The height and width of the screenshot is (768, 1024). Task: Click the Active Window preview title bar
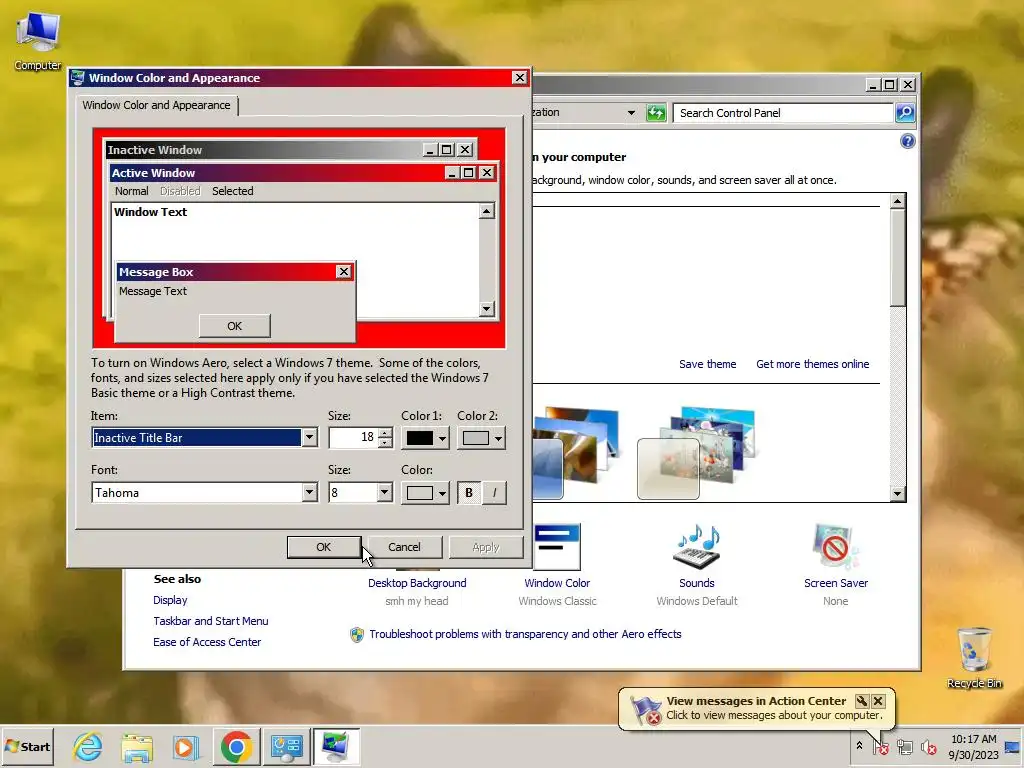[303, 172]
